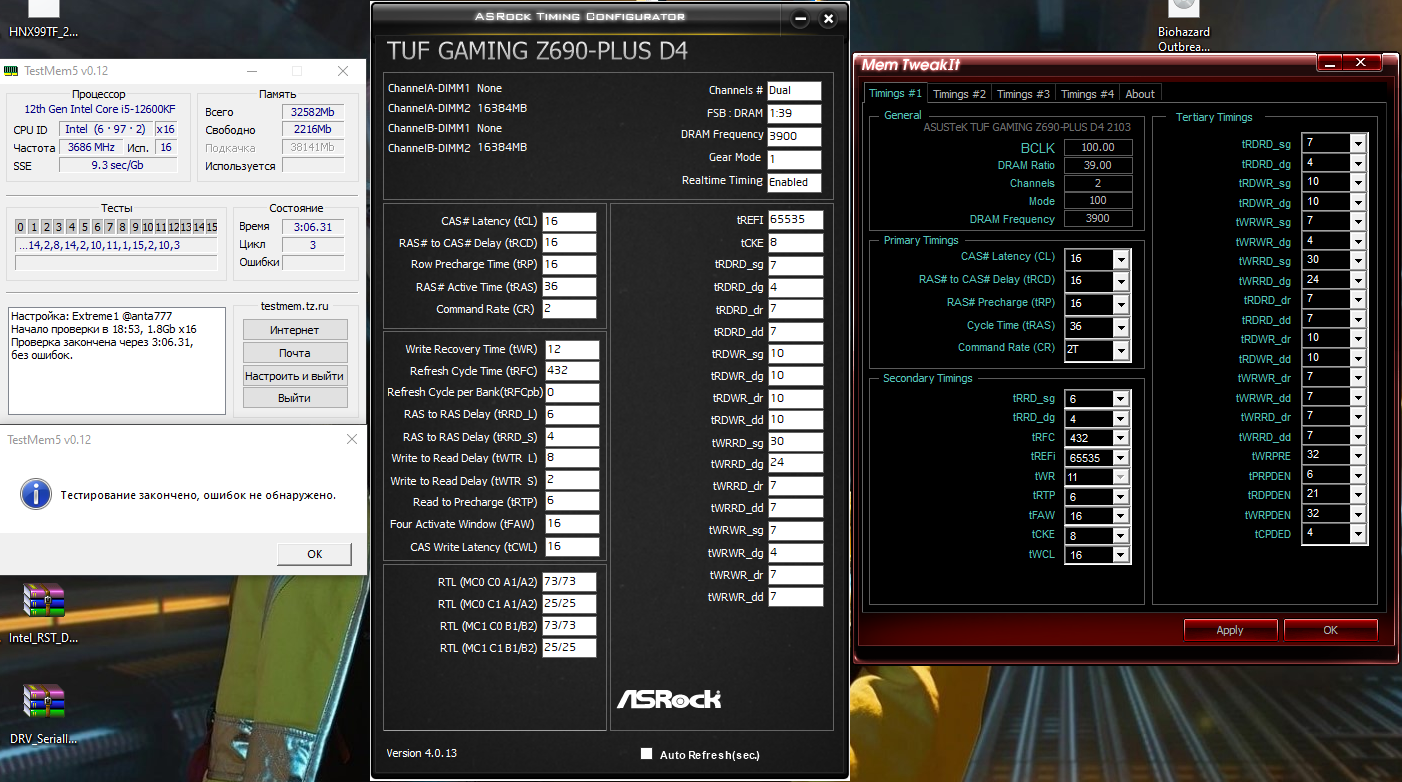Click the BCLK value field in Mem TweakIt
Viewport: 1402px width, 782px height.
[x=1099, y=147]
